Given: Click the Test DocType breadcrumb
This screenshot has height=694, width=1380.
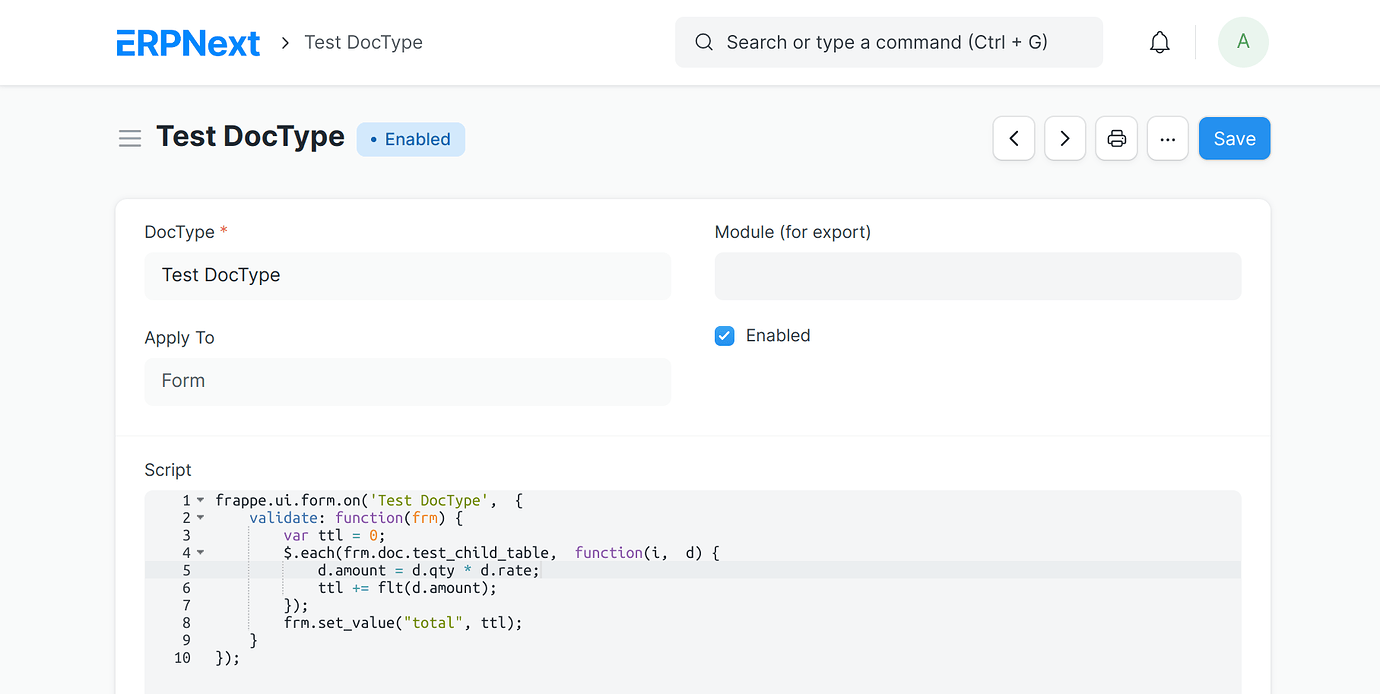Looking at the screenshot, I should (363, 42).
